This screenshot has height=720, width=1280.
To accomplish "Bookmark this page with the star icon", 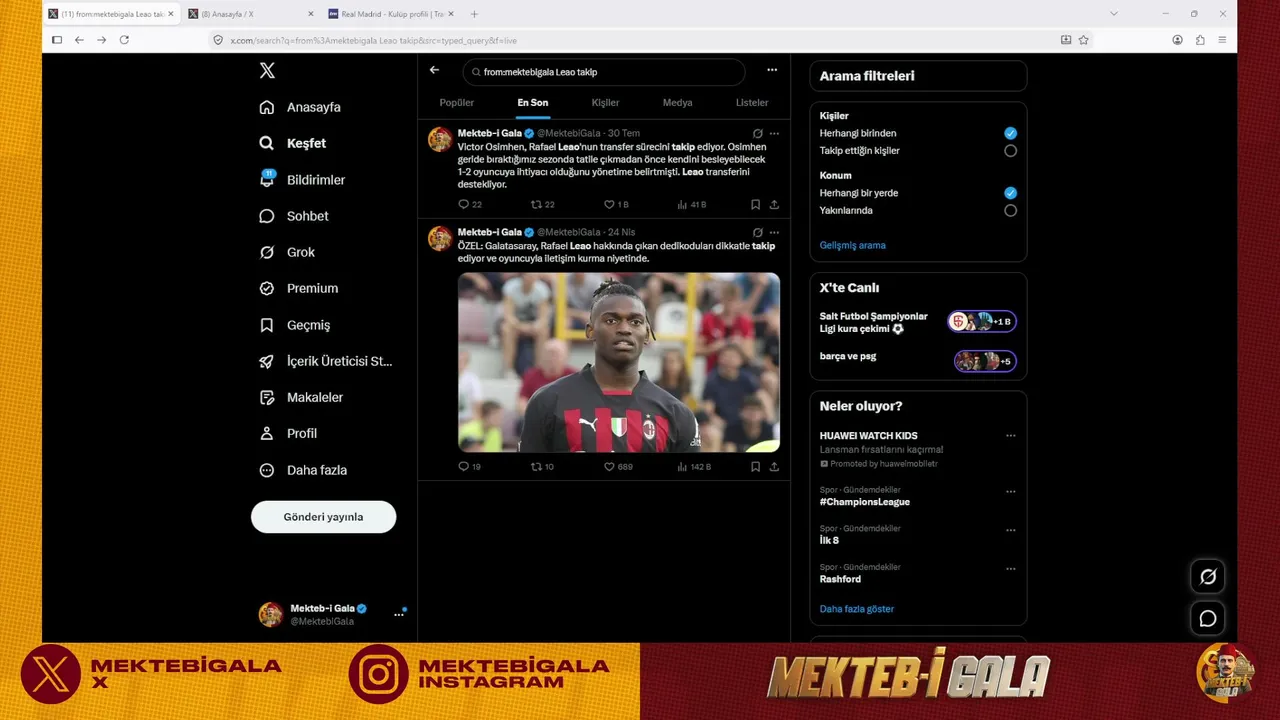I will pos(1083,40).
